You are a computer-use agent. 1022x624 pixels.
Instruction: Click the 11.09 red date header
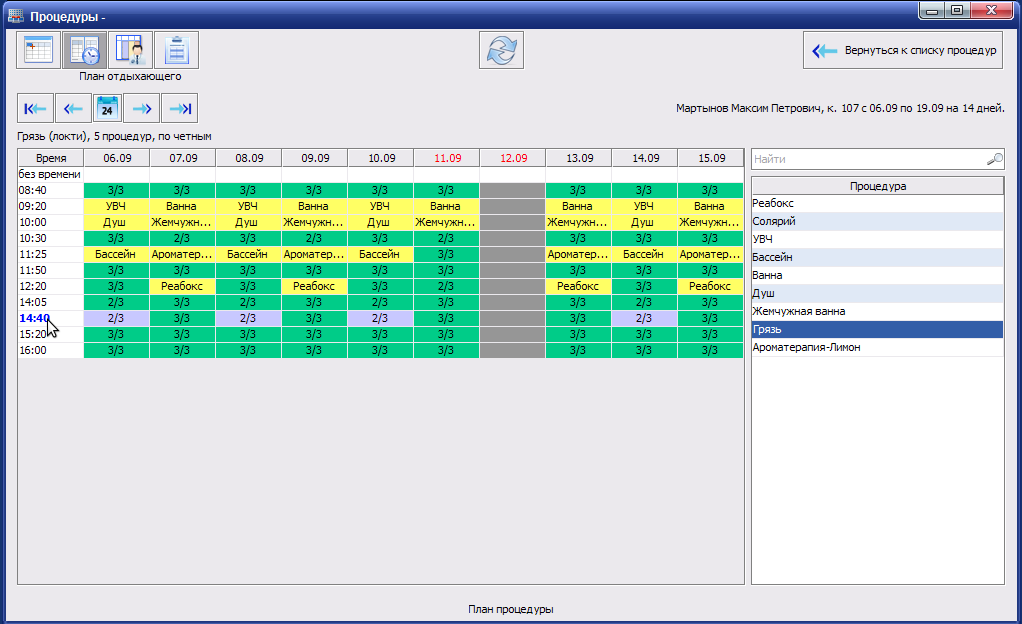447,158
